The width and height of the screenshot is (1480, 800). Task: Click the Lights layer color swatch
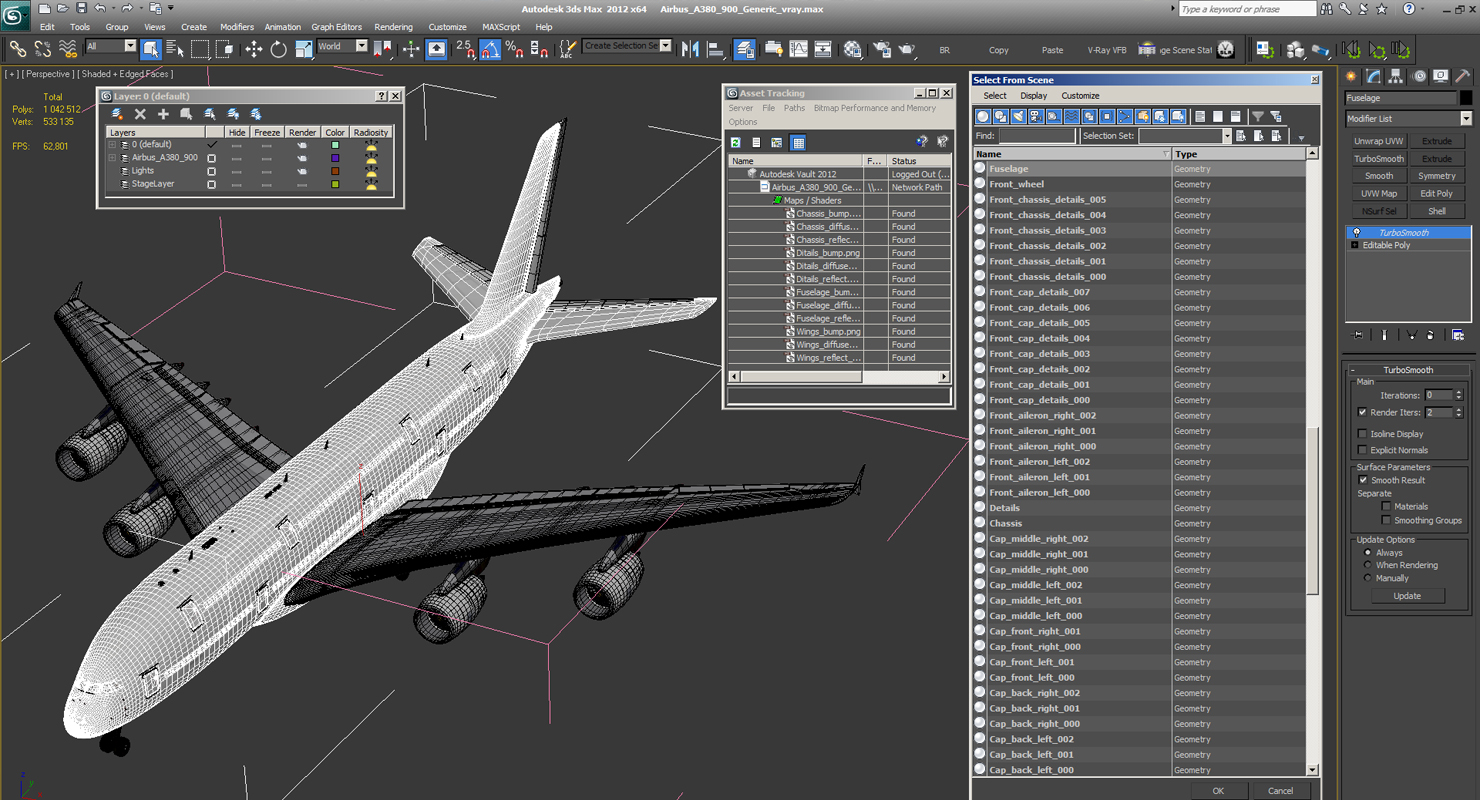coord(335,171)
